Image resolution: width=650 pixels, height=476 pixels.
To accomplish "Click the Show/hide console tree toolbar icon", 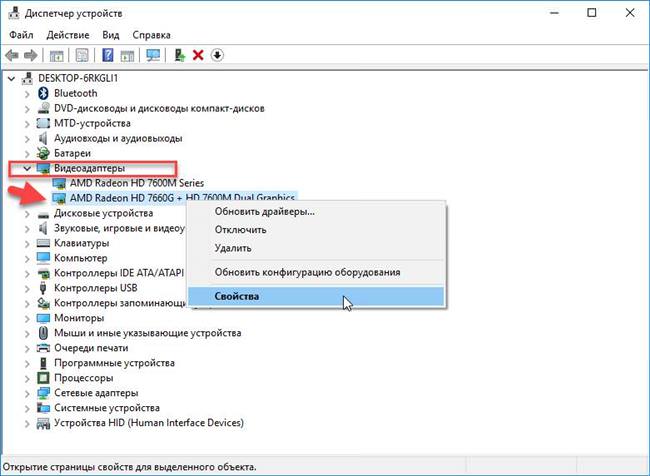I will (x=56, y=55).
